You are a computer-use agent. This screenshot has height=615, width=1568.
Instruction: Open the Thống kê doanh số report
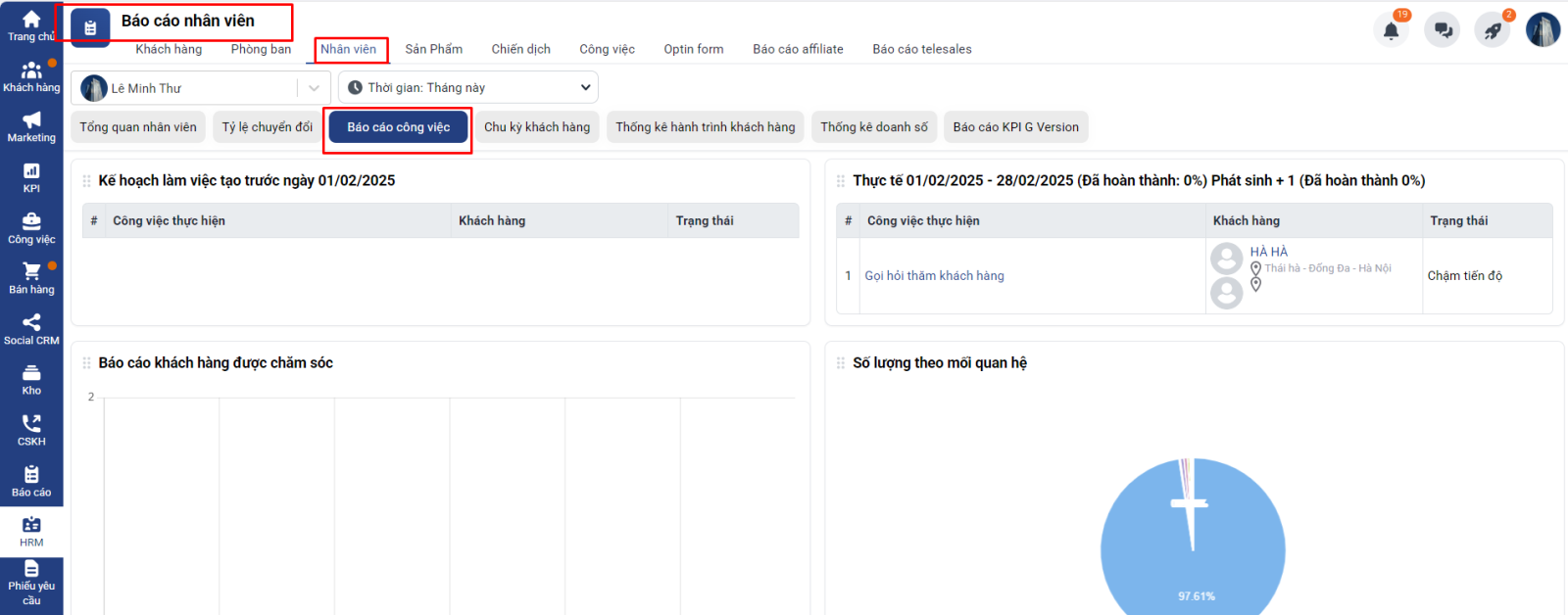tap(873, 127)
